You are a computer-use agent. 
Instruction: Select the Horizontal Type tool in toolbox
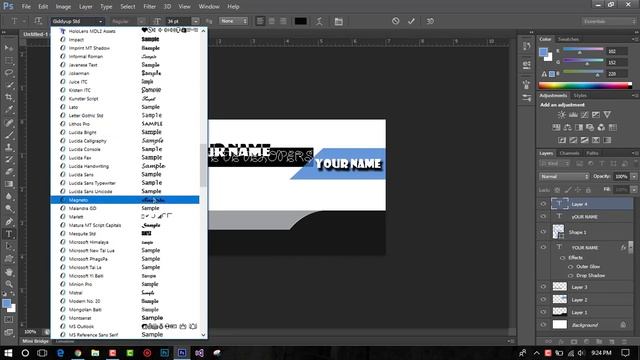click(9, 234)
